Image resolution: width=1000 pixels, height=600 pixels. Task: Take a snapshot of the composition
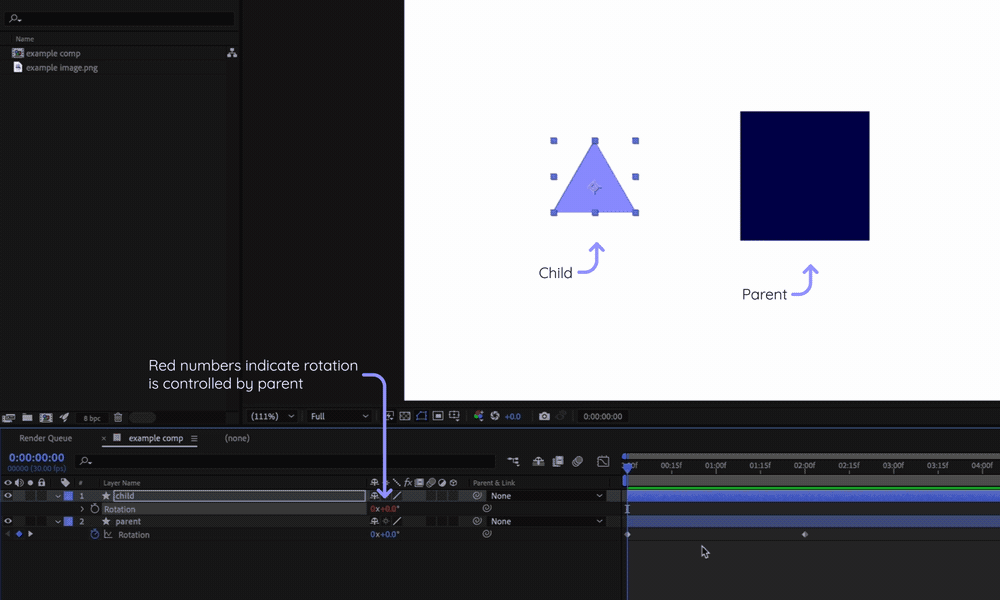[544, 416]
